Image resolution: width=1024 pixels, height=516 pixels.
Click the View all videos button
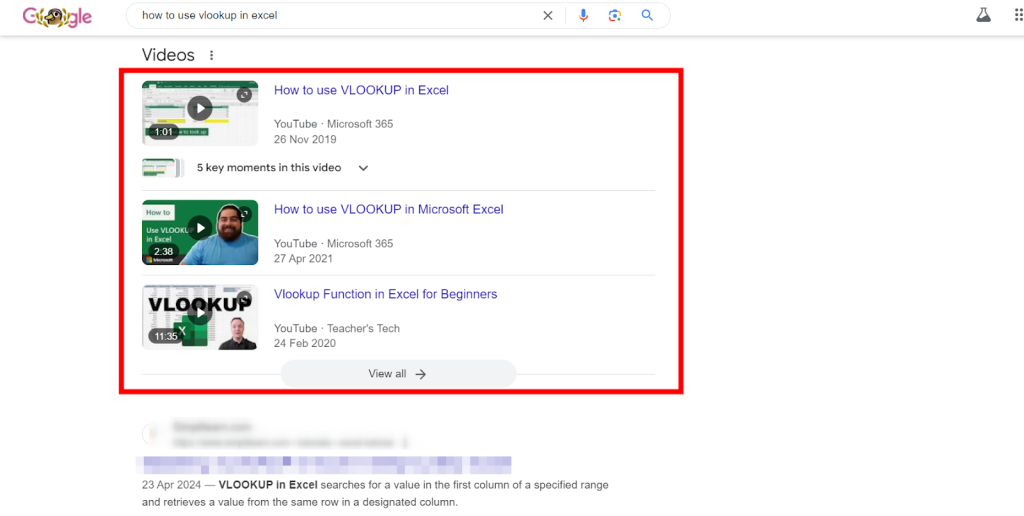tap(398, 374)
